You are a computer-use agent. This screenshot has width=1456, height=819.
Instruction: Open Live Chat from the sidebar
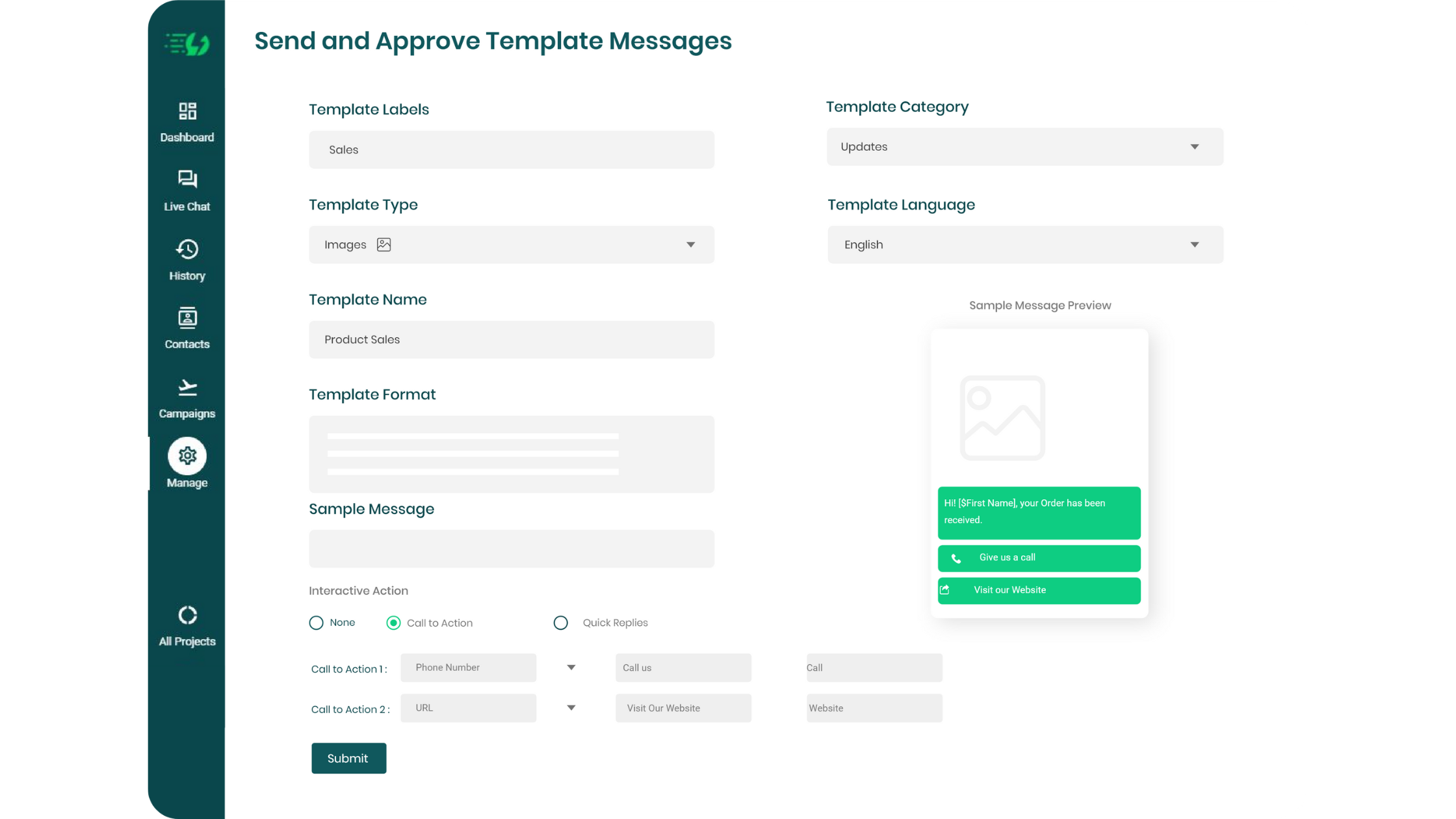tap(187, 190)
